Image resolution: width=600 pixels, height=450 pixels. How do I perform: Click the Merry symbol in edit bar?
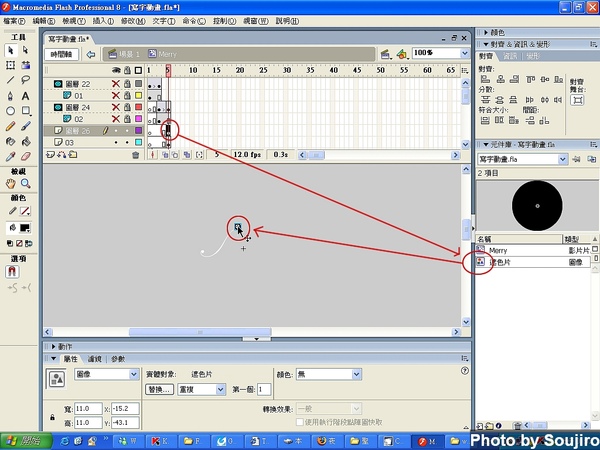tap(163, 54)
